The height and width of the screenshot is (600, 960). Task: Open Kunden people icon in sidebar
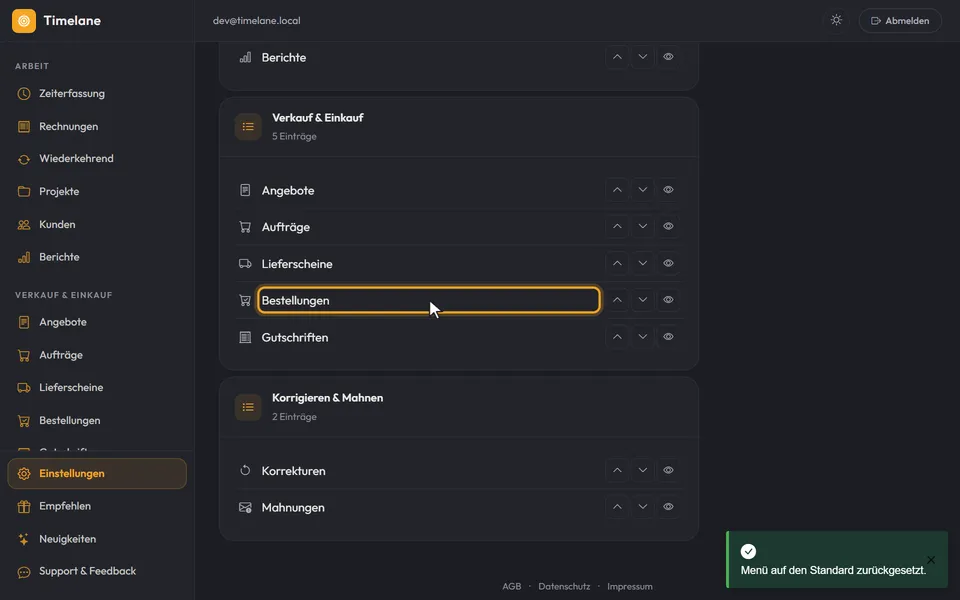coord(24,225)
